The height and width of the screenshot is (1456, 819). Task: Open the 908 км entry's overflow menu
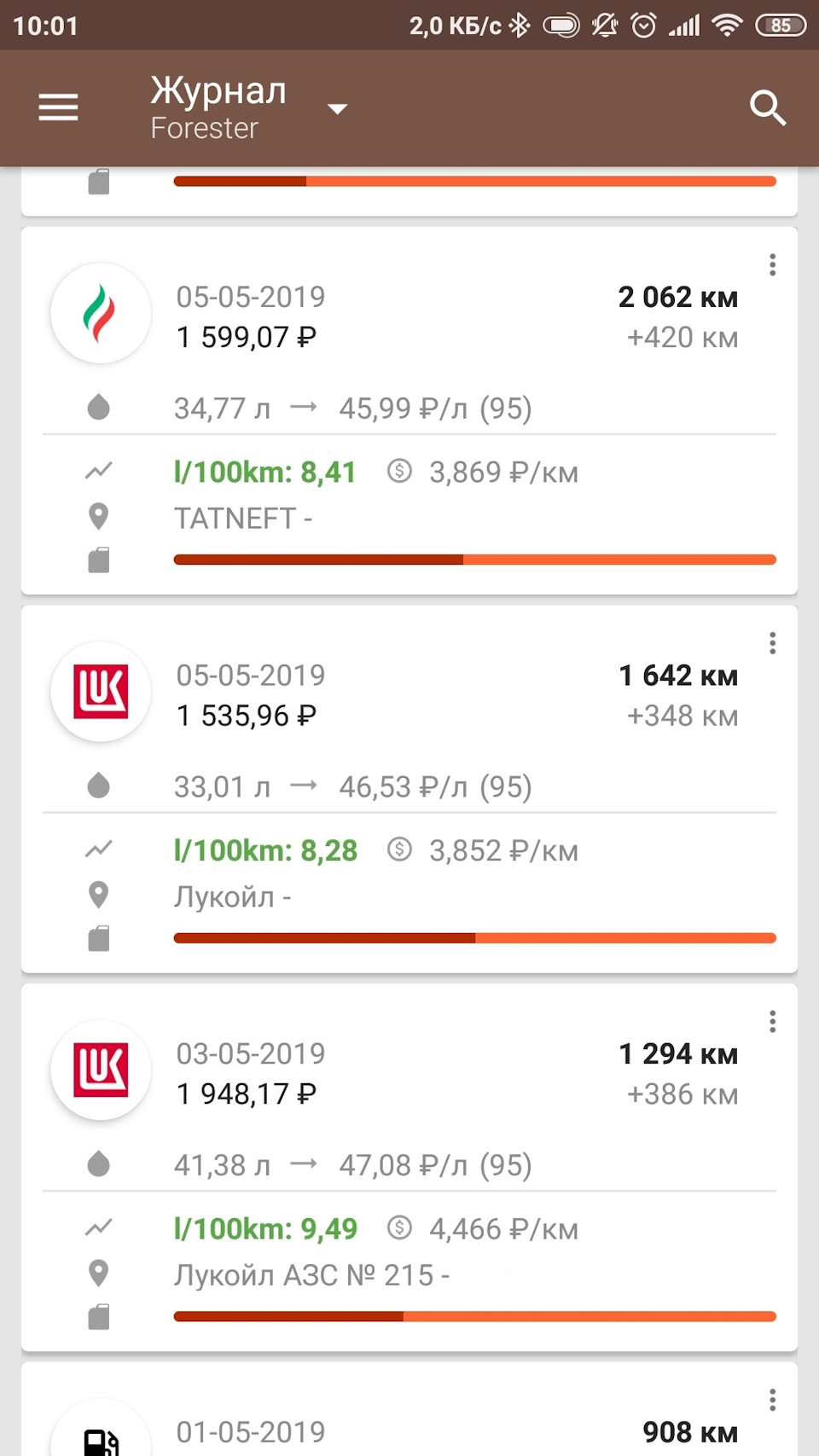tap(772, 1400)
